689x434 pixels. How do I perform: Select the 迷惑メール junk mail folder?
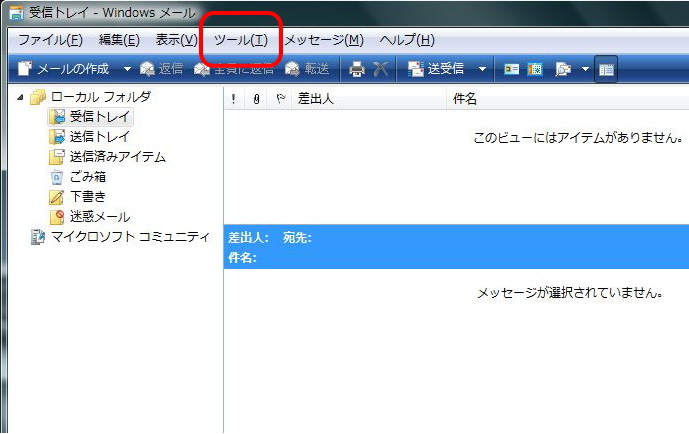pyautogui.click(x=99, y=217)
